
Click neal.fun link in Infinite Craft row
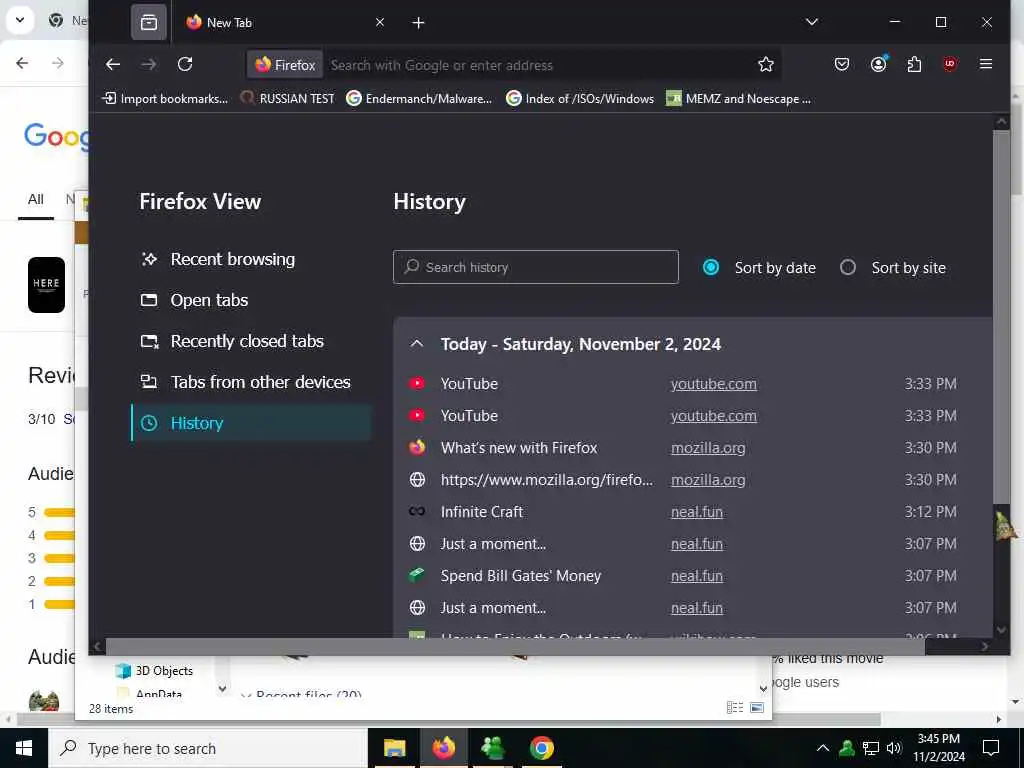pyautogui.click(x=697, y=512)
